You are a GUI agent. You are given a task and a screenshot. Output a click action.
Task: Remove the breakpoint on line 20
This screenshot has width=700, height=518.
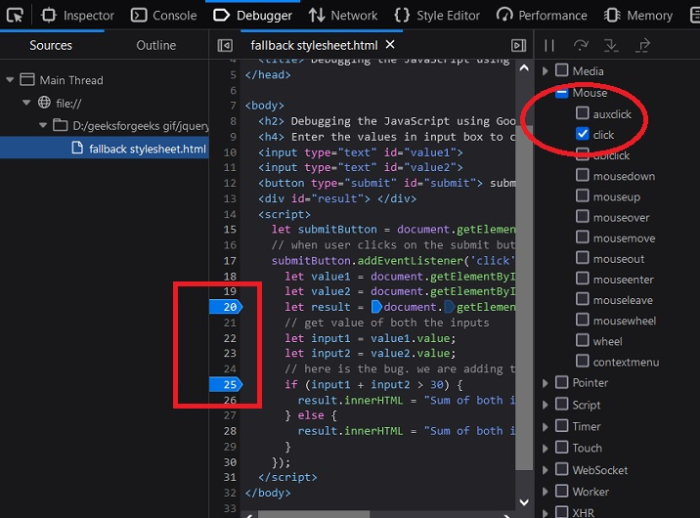(x=226, y=307)
